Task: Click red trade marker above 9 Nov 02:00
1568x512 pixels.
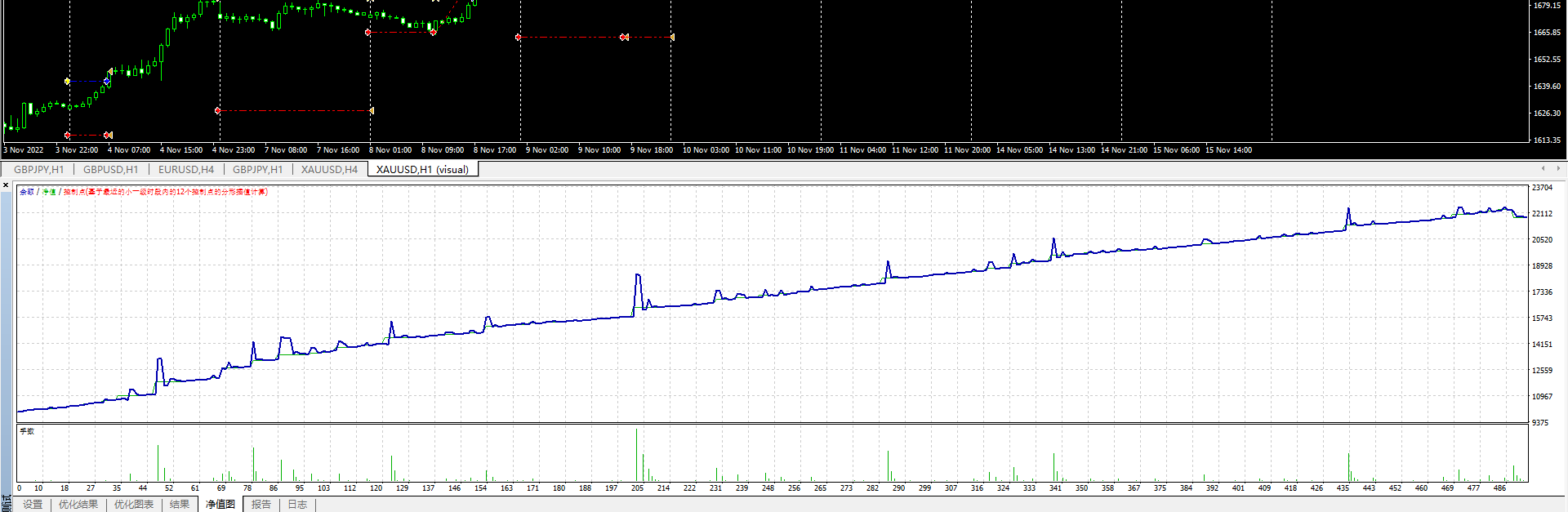Action: pos(519,38)
